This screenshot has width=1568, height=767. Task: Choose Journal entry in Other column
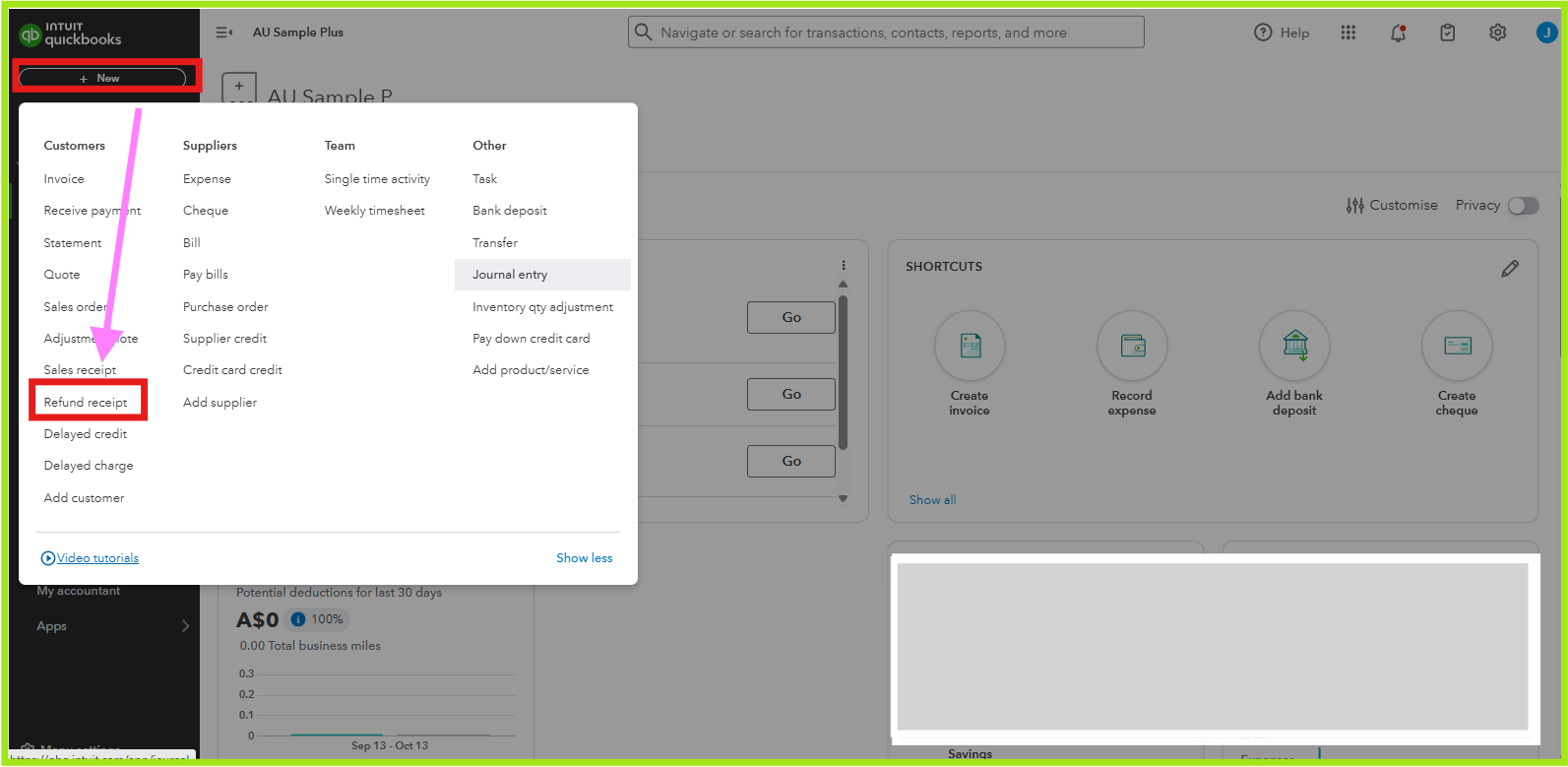pos(510,275)
